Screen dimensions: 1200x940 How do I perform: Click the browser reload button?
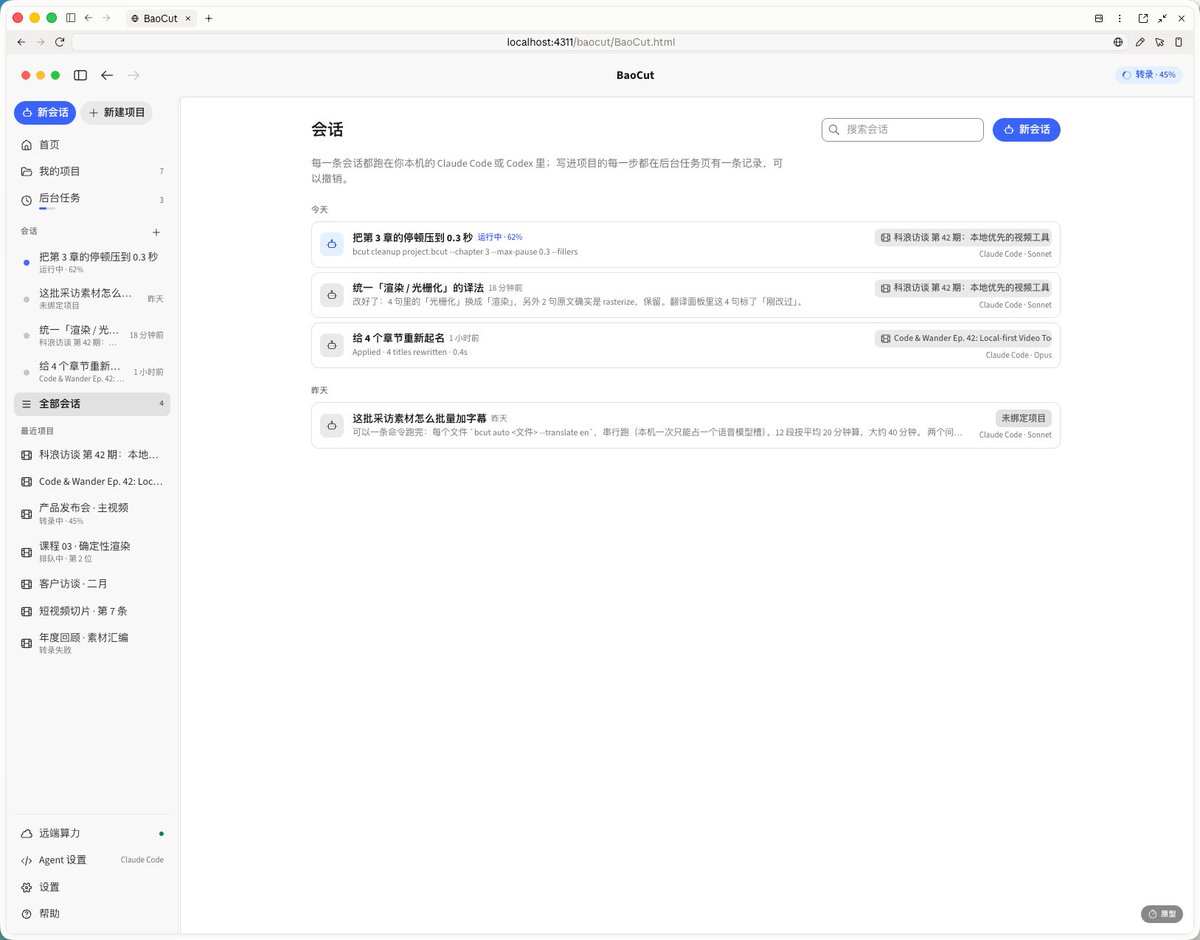pyautogui.click(x=60, y=42)
